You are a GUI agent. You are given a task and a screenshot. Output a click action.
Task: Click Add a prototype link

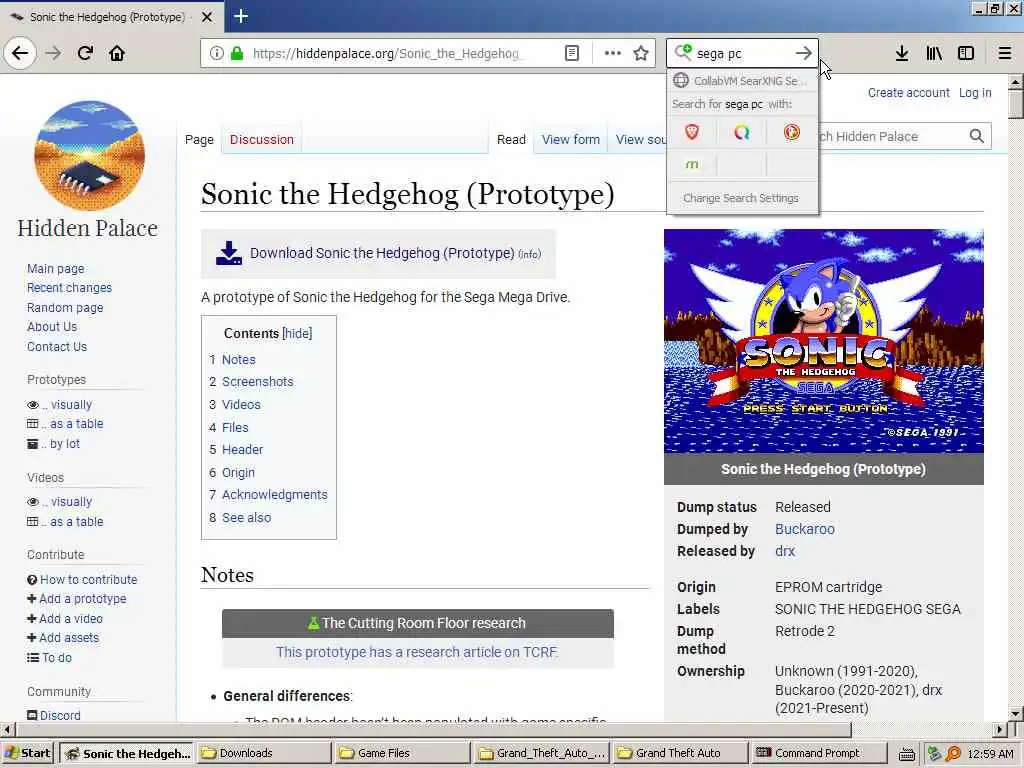click(x=77, y=598)
